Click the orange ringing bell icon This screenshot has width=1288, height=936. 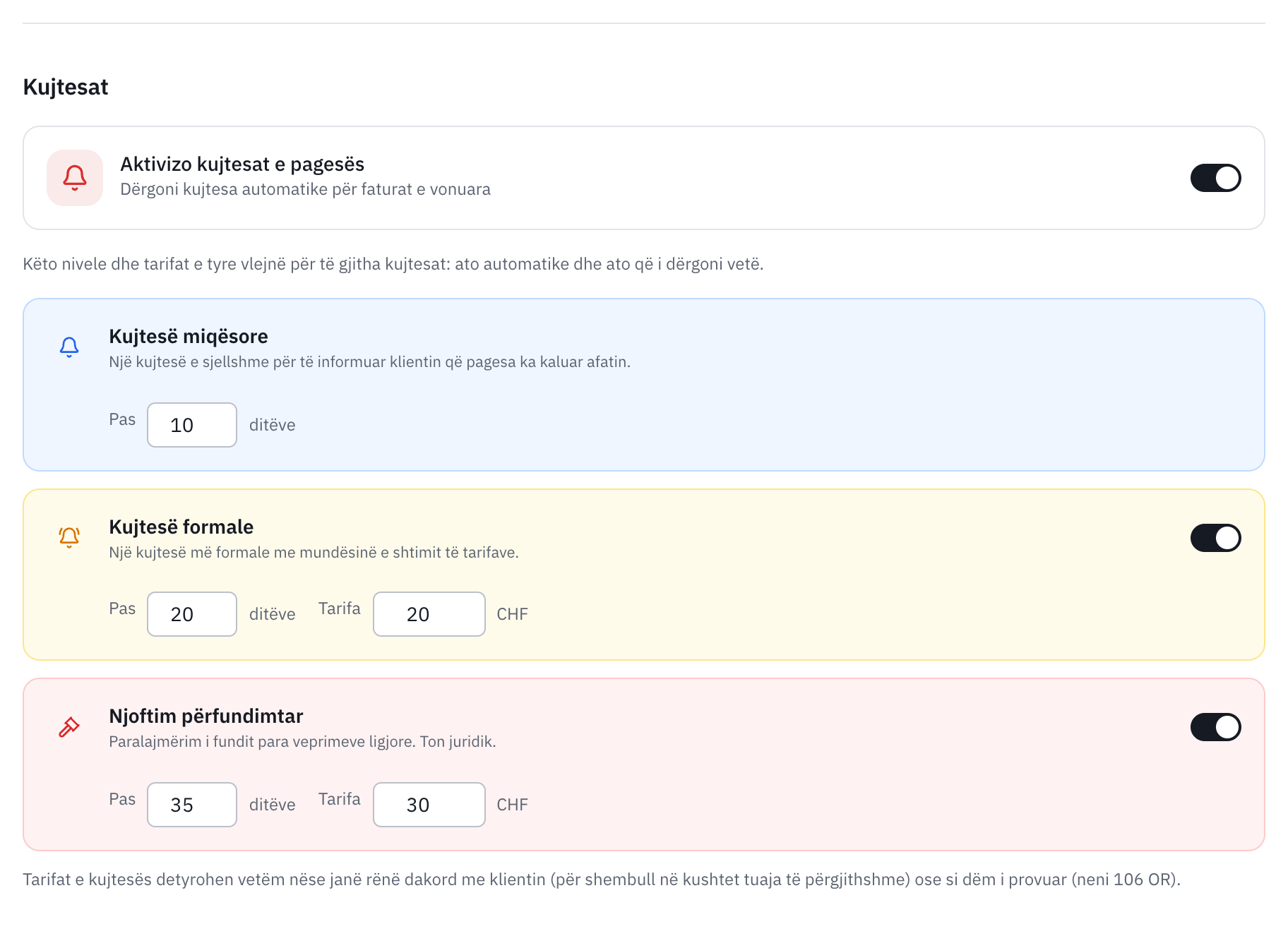(x=69, y=537)
